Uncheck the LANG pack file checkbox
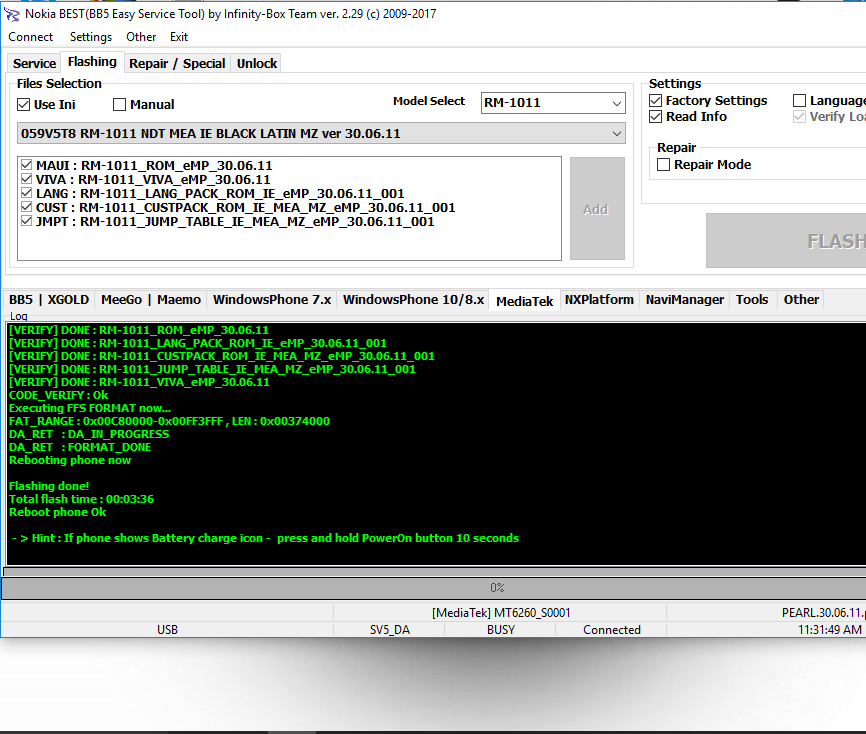 pyautogui.click(x=27, y=193)
